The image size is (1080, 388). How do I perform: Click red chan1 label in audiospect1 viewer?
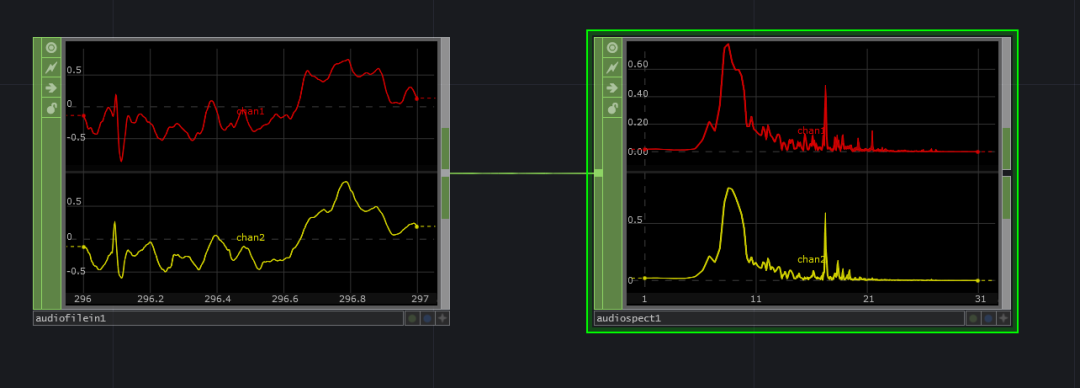tap(811, 130)
